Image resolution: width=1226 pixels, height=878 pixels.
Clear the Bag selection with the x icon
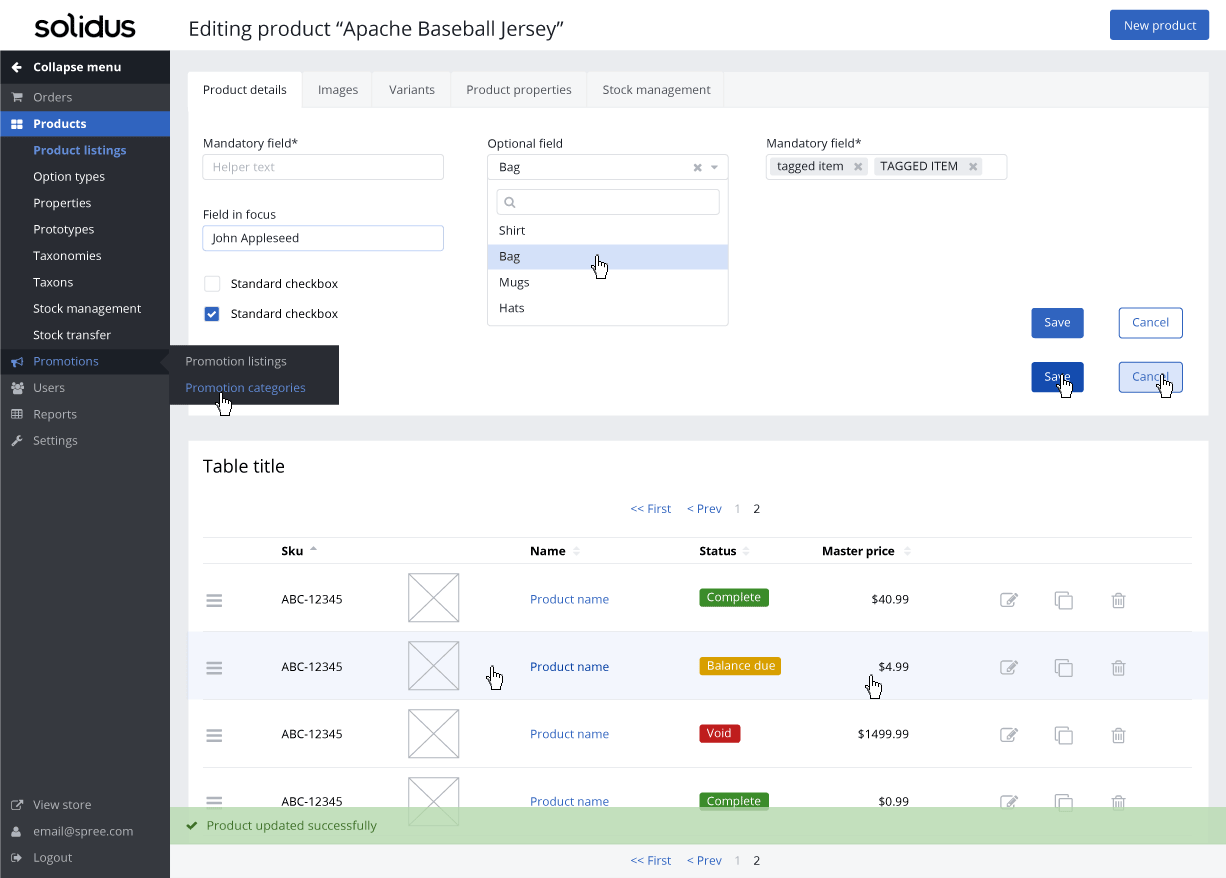(698, 168)
